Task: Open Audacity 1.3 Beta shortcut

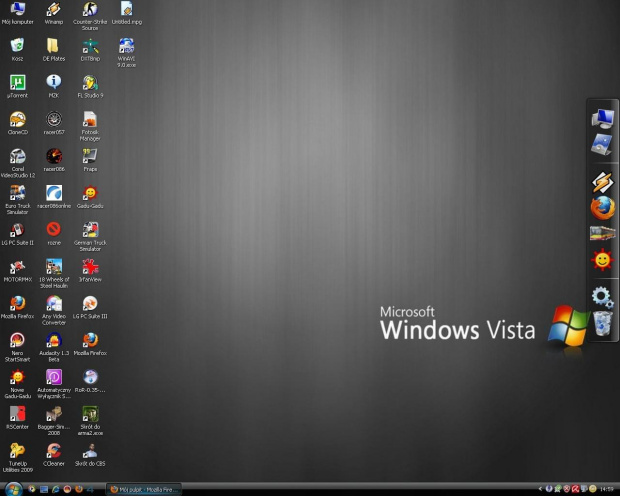Action: pos(54,347)
